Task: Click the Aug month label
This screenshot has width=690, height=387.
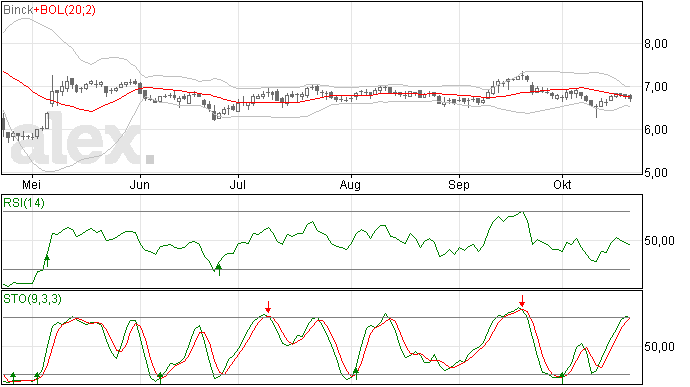Action: [350, 185]
